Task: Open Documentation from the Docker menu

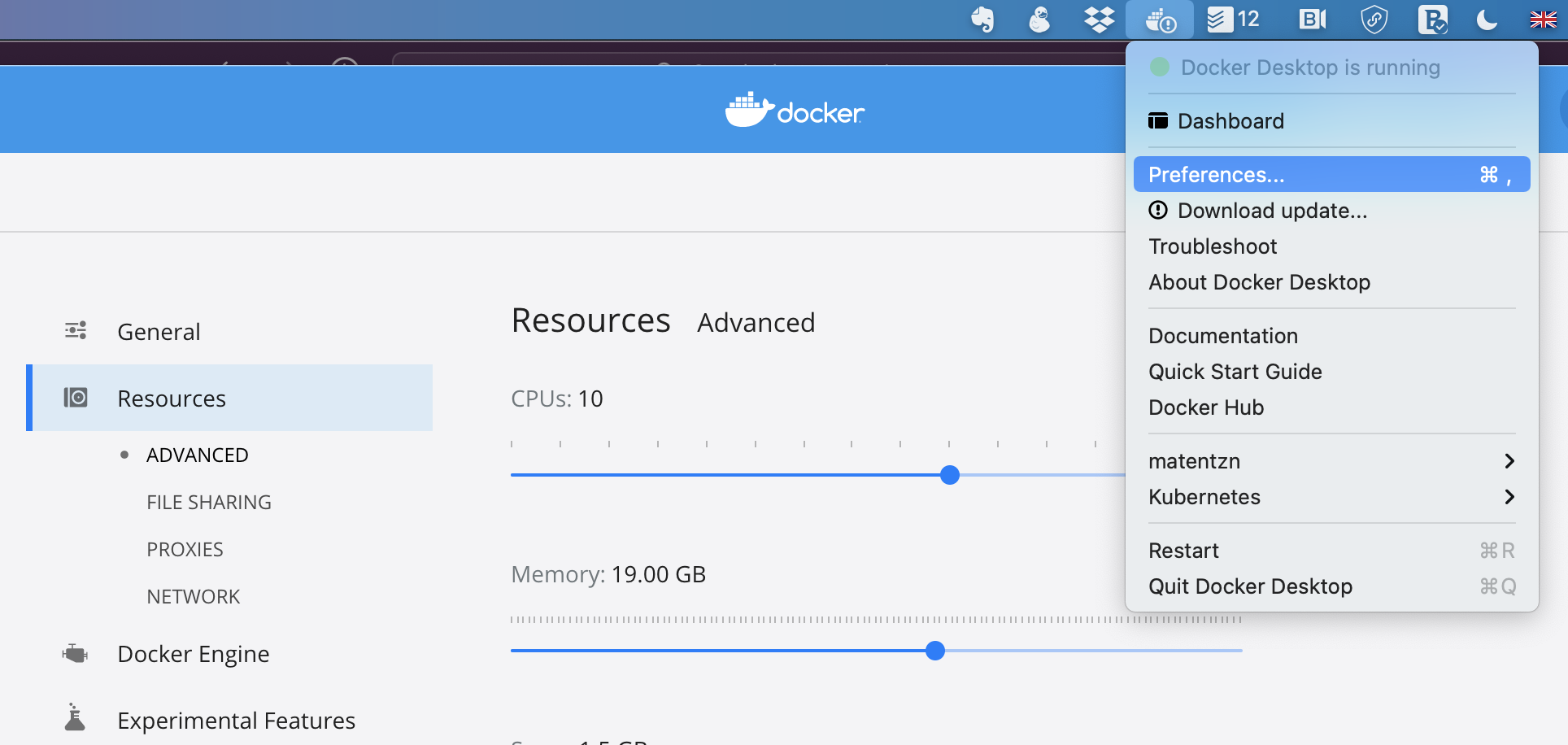Action: 1331,336
